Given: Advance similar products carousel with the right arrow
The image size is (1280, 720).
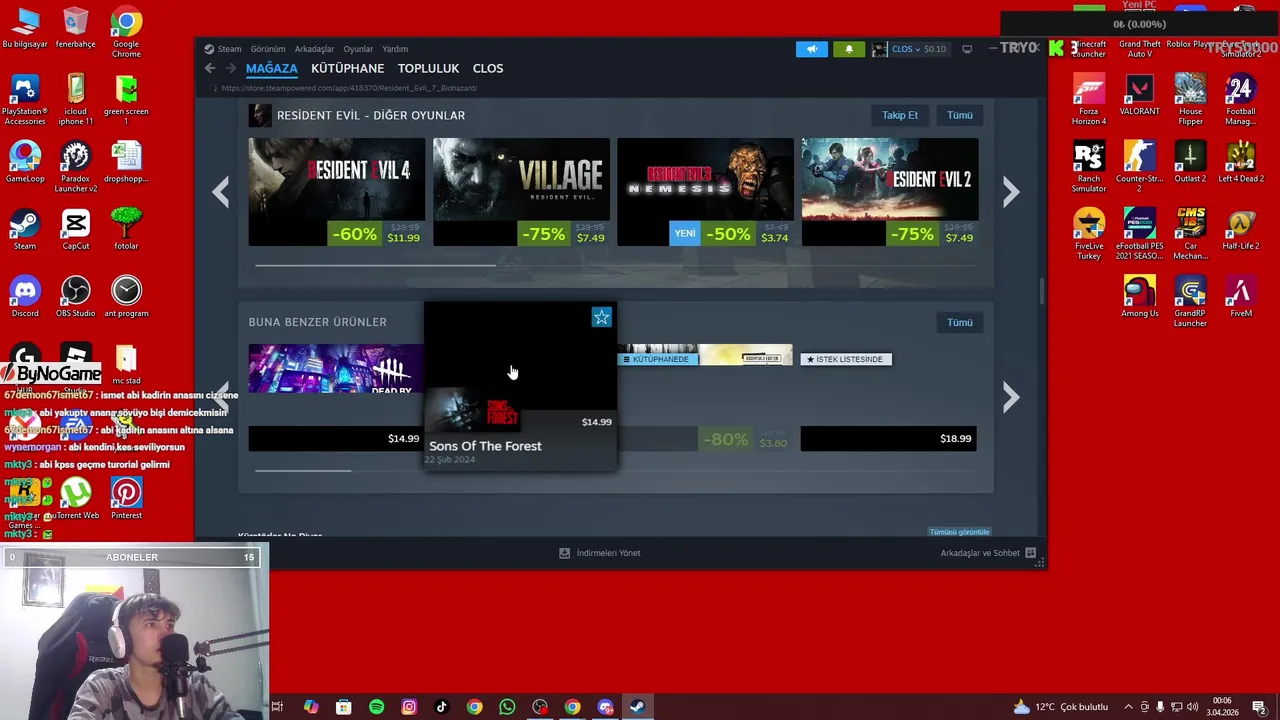Looking at the screenshot, I should pos(1011,397).
